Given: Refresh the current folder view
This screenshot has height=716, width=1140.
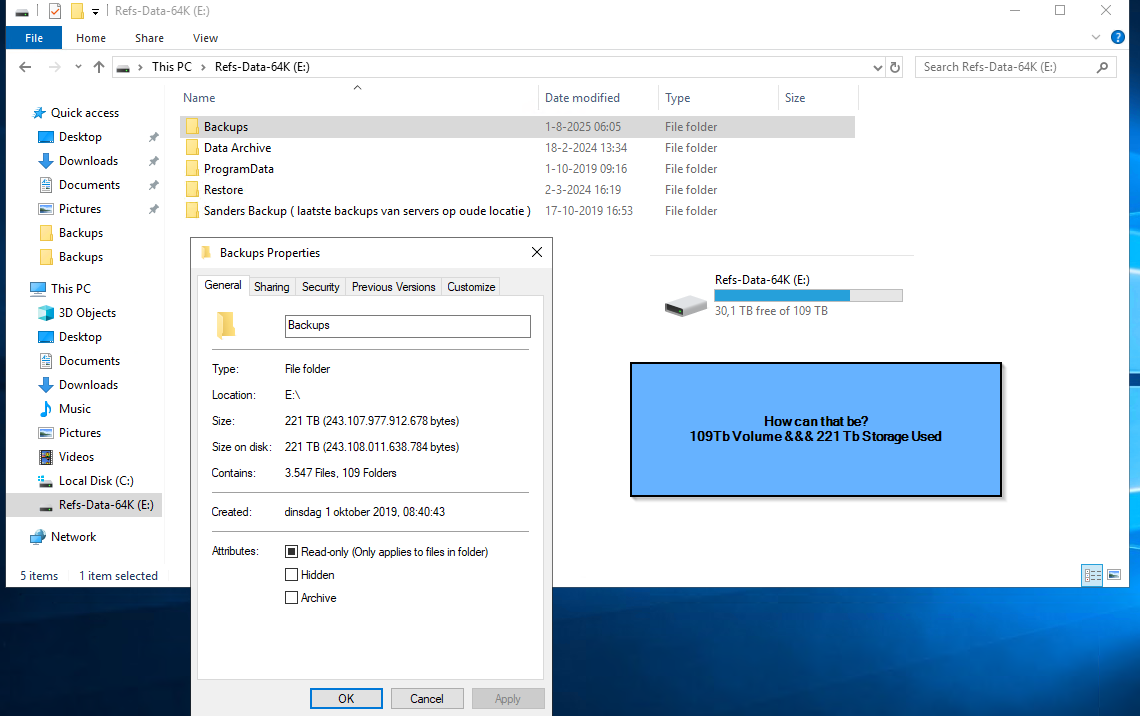Looking at the screenshot, I should coord(895,67).
